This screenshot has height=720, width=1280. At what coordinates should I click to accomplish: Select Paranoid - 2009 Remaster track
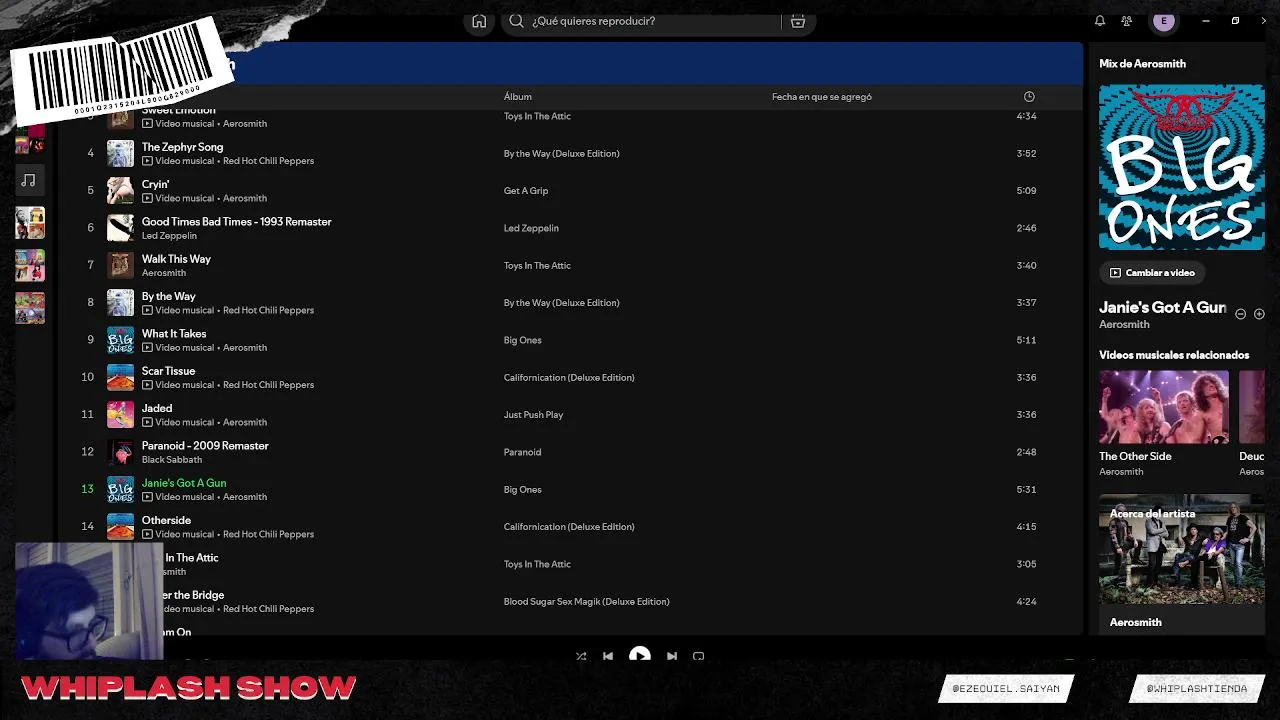pos(205,446)
